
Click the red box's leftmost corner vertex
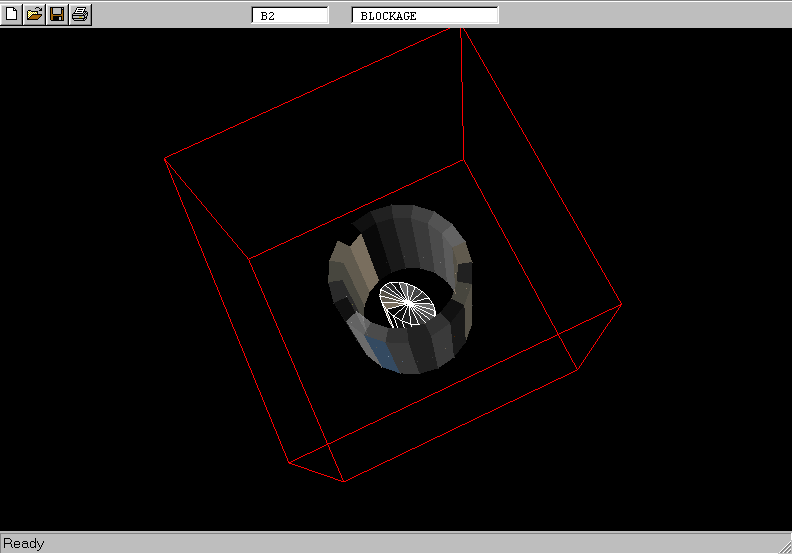[165, 158]
